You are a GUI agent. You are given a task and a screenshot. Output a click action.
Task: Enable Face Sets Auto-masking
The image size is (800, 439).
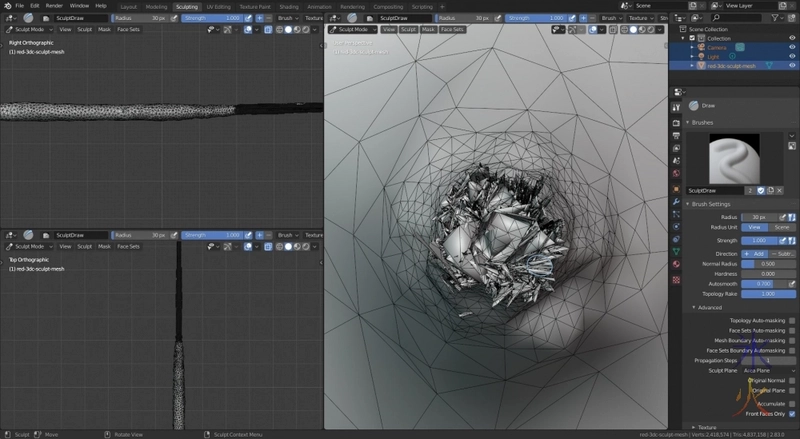(792, 331)
